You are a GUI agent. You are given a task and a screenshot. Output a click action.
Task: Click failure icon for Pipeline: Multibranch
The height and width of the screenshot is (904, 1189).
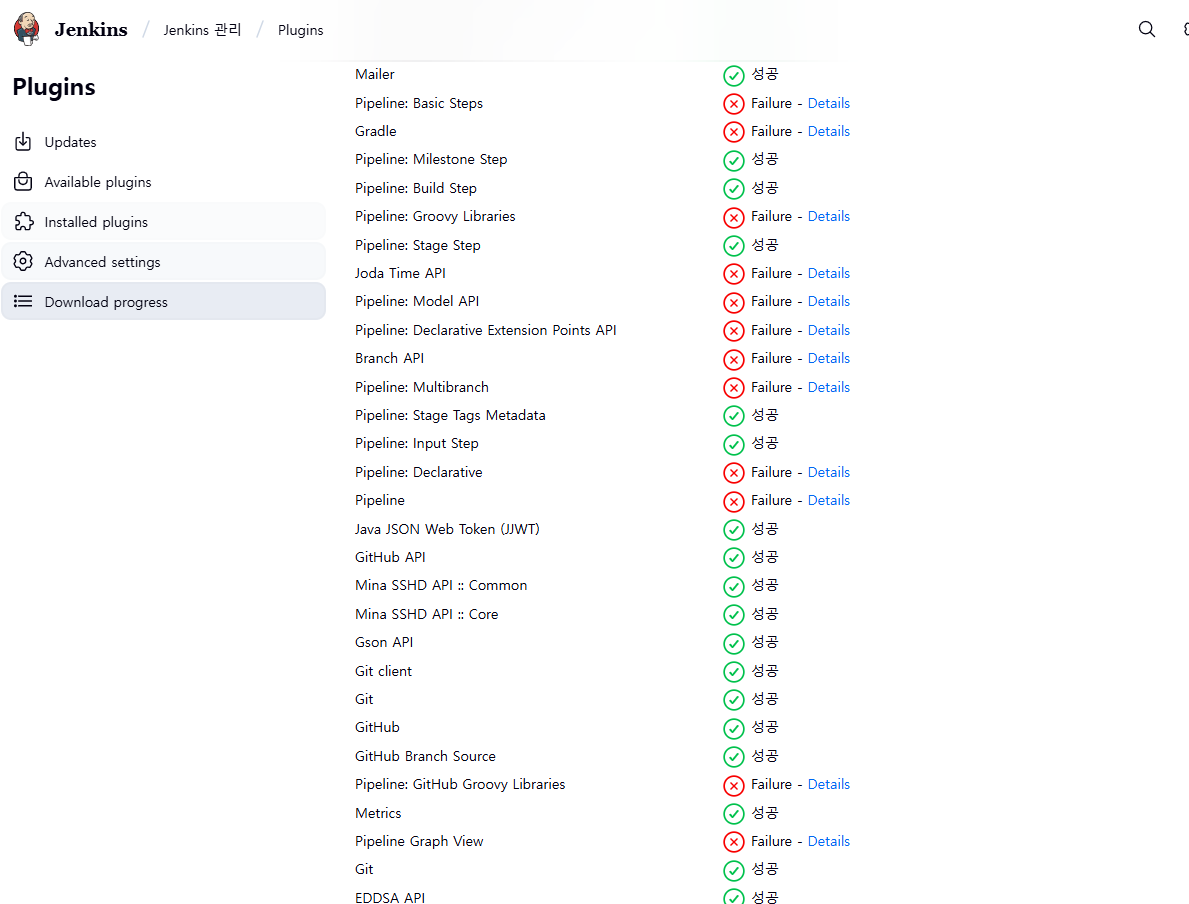(733, 388)
